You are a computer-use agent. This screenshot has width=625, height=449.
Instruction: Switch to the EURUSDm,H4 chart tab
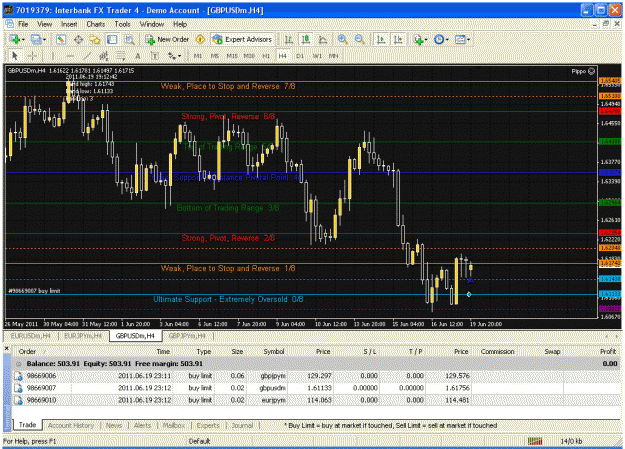[31, 336]
